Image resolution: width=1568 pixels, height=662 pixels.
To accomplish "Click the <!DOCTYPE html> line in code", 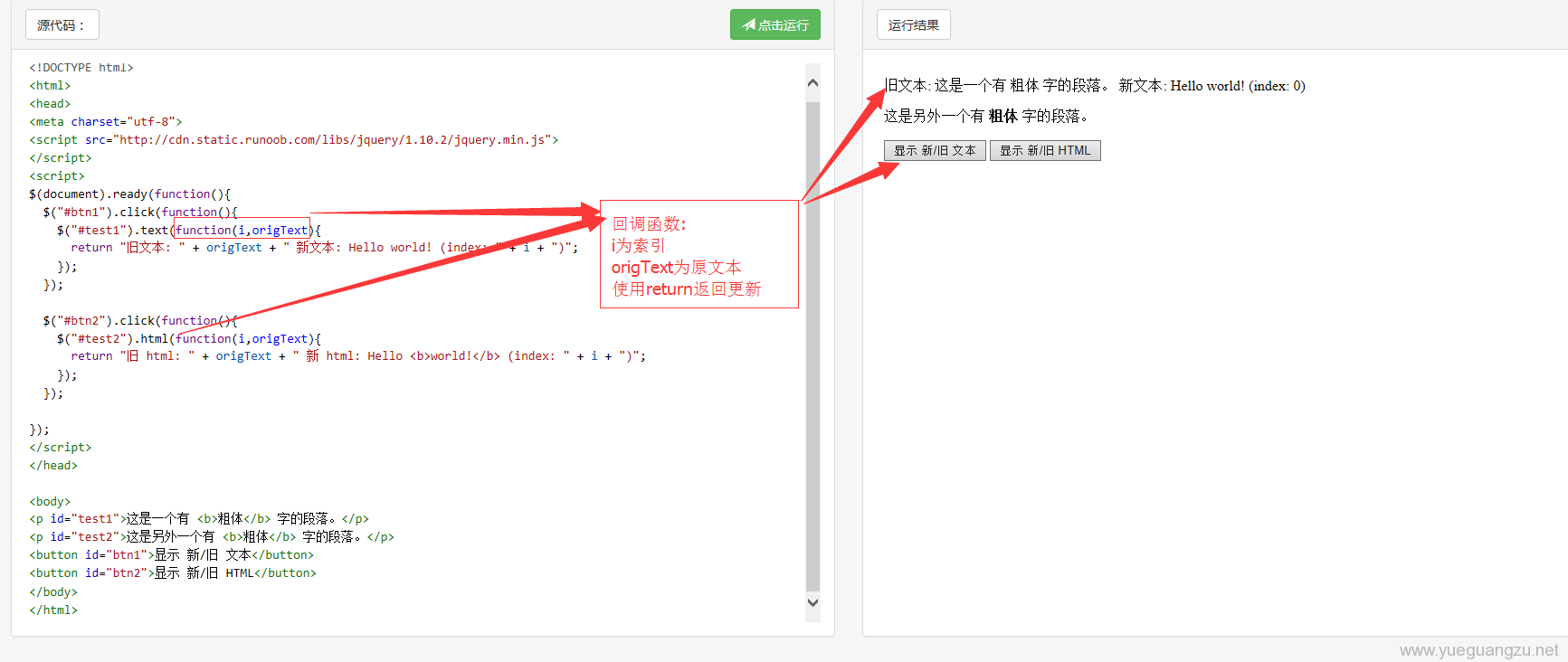I will (x=81, y=67).
